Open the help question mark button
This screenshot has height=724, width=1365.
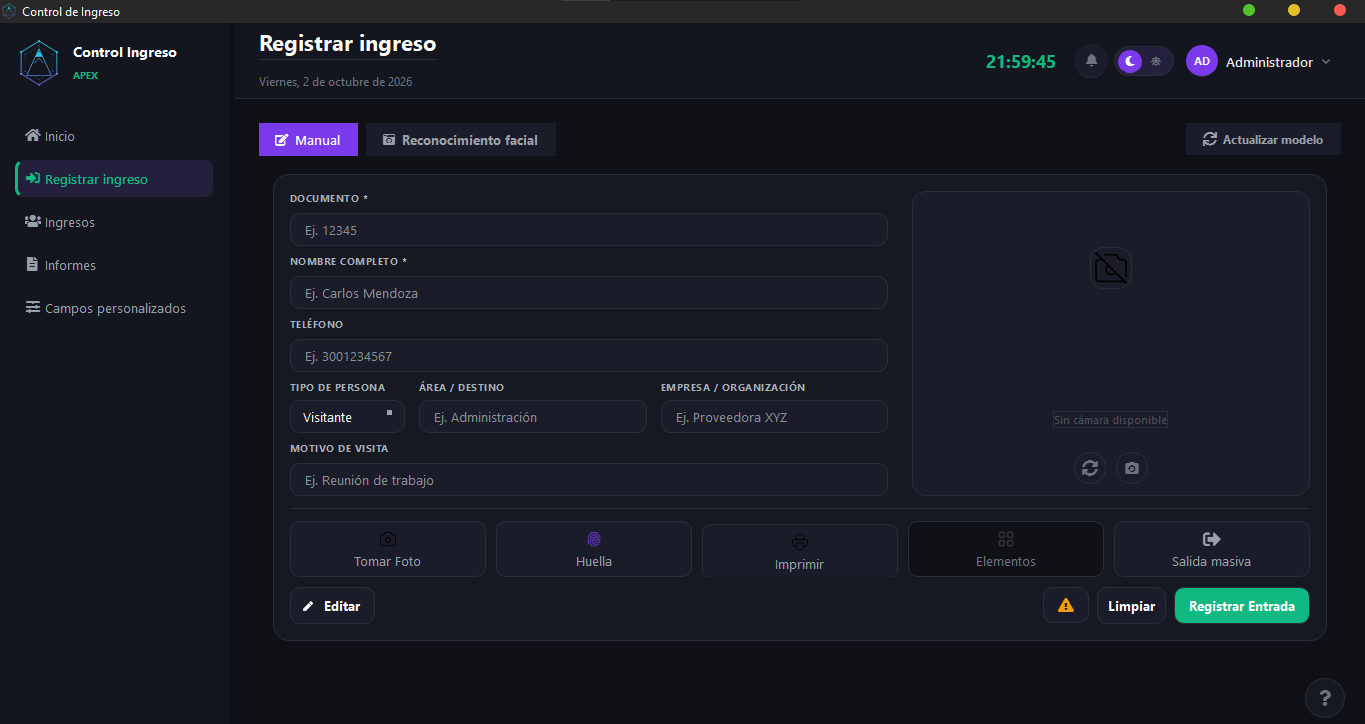point(1325,697)
